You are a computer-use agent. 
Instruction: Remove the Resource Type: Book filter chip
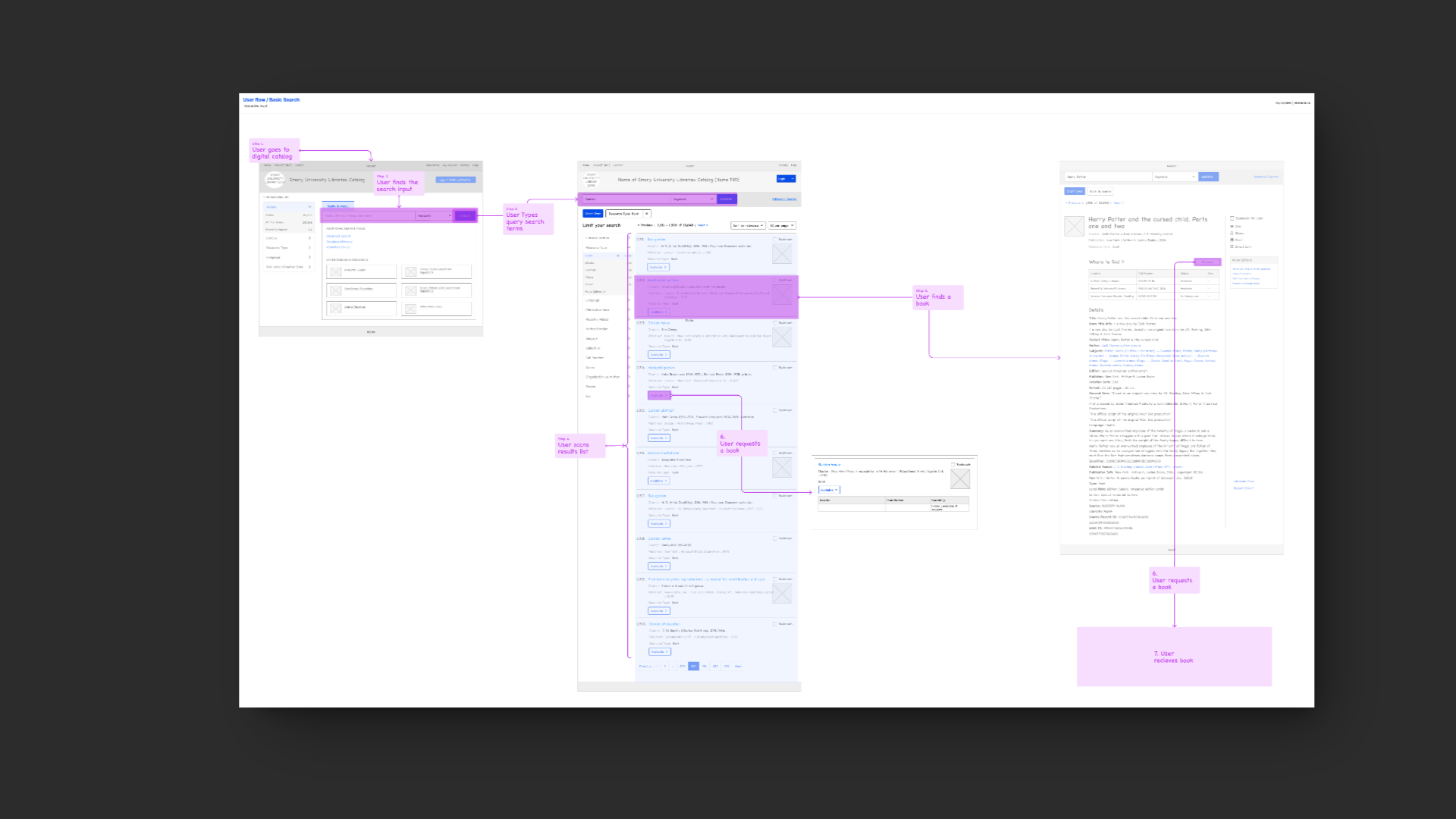point(647,214)
